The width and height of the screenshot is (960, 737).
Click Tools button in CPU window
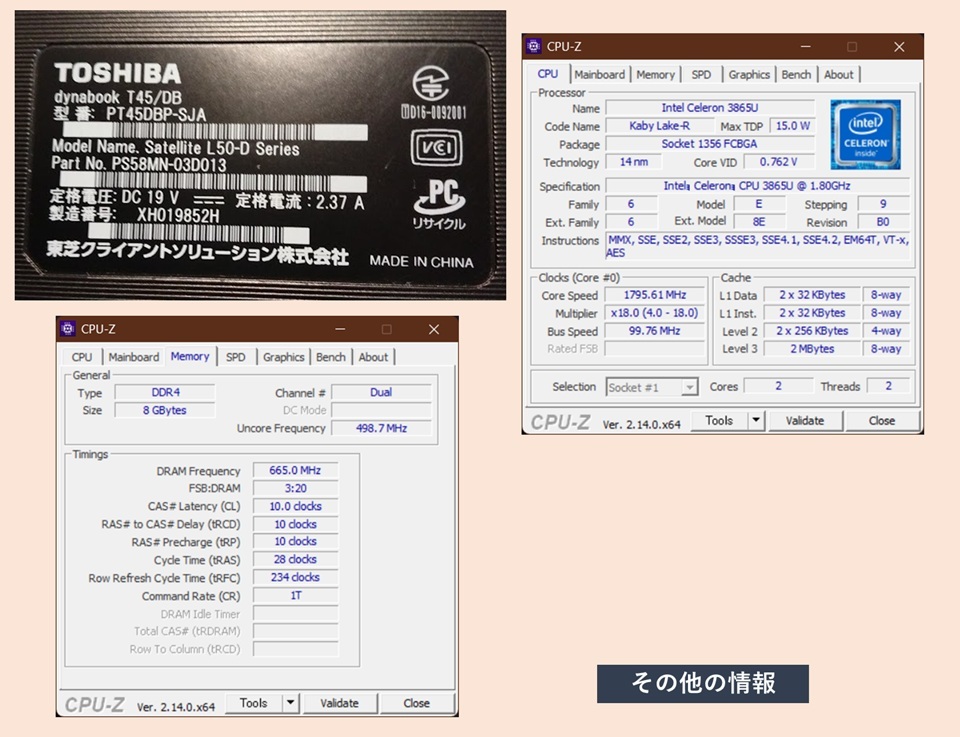719,421
